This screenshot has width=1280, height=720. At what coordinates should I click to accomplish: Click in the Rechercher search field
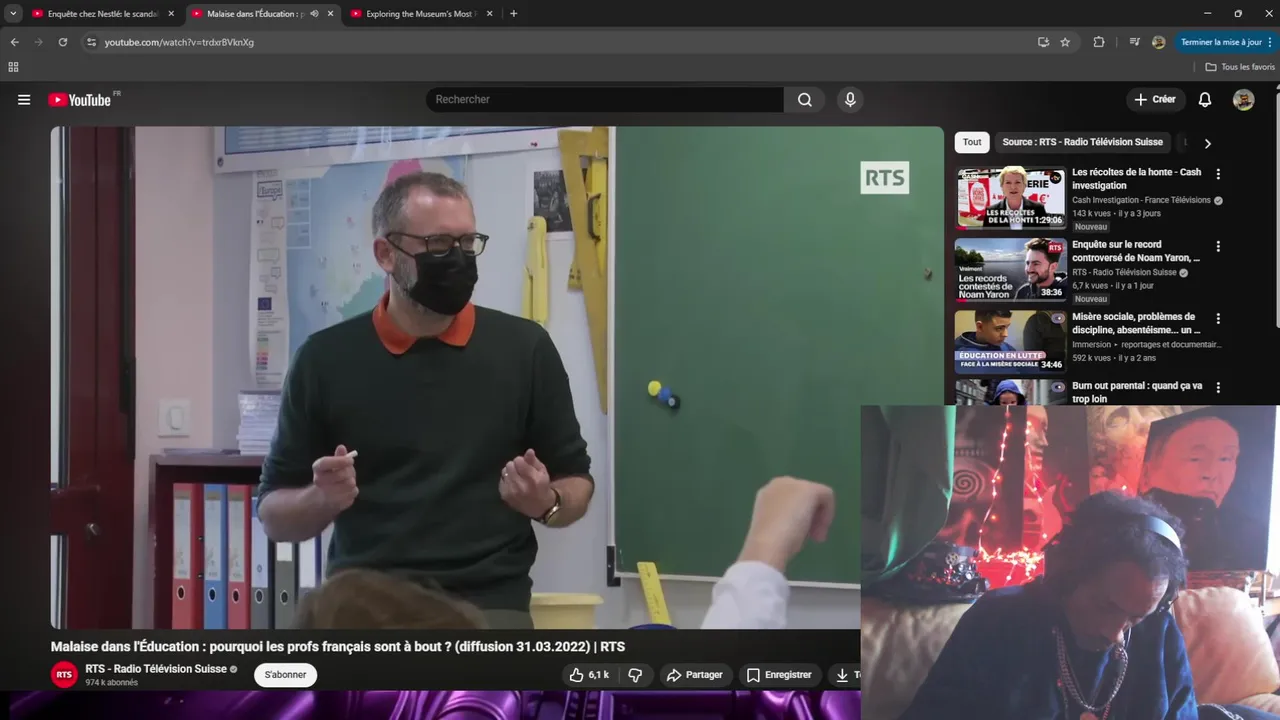(605, 99)
